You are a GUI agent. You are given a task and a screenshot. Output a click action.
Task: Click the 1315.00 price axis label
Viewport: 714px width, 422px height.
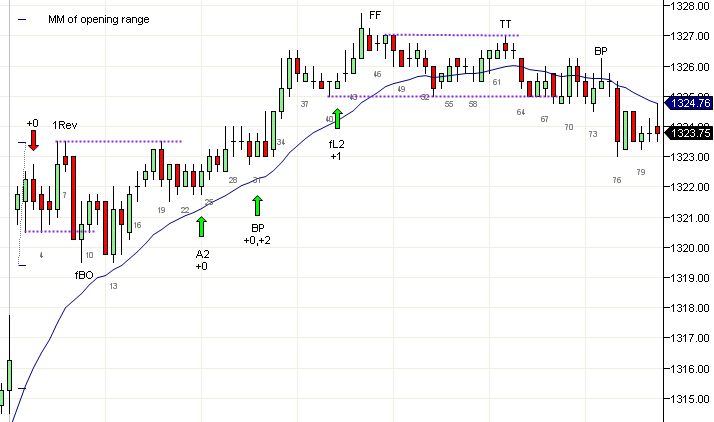coord(690,399)
